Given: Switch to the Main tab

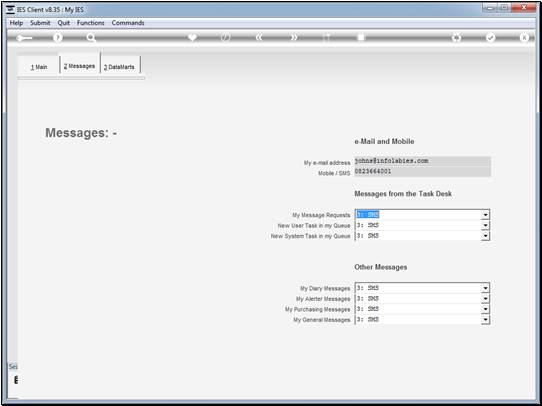Looking at the screenshot, I should click(x=39, y=67).
